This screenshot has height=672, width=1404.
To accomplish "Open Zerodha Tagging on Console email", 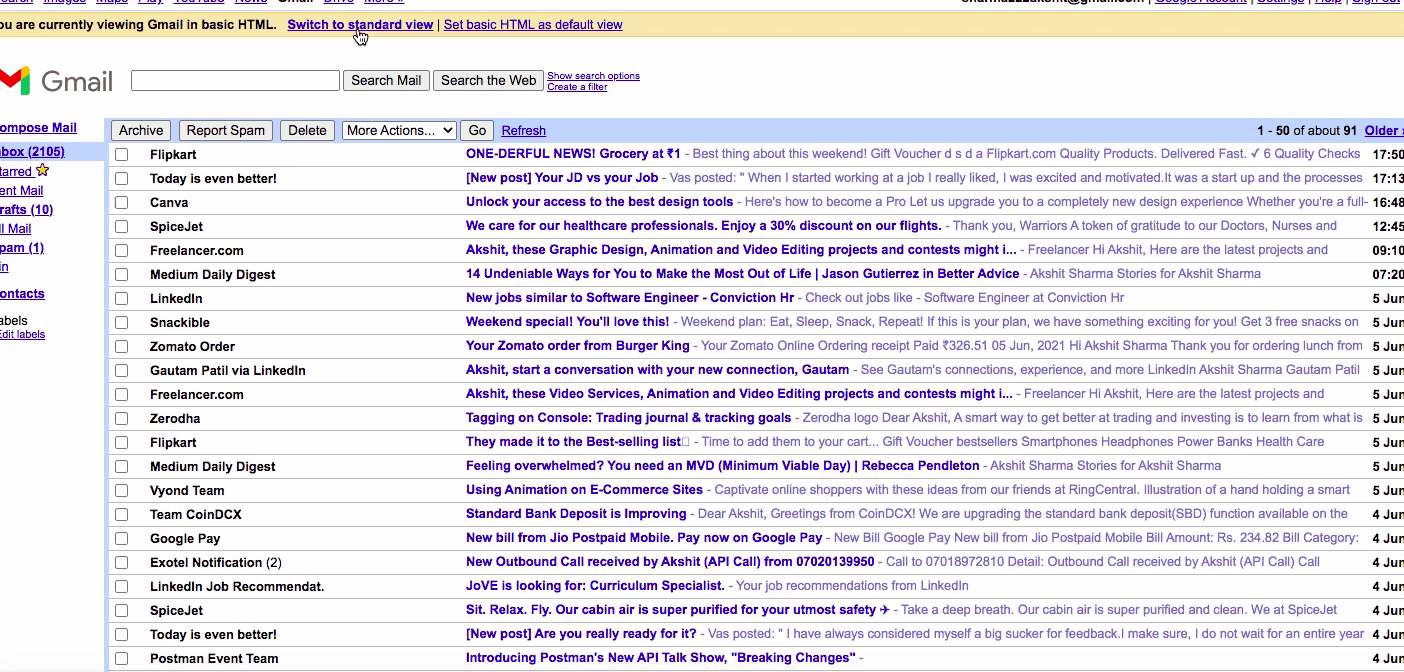I will click(629, 417).
